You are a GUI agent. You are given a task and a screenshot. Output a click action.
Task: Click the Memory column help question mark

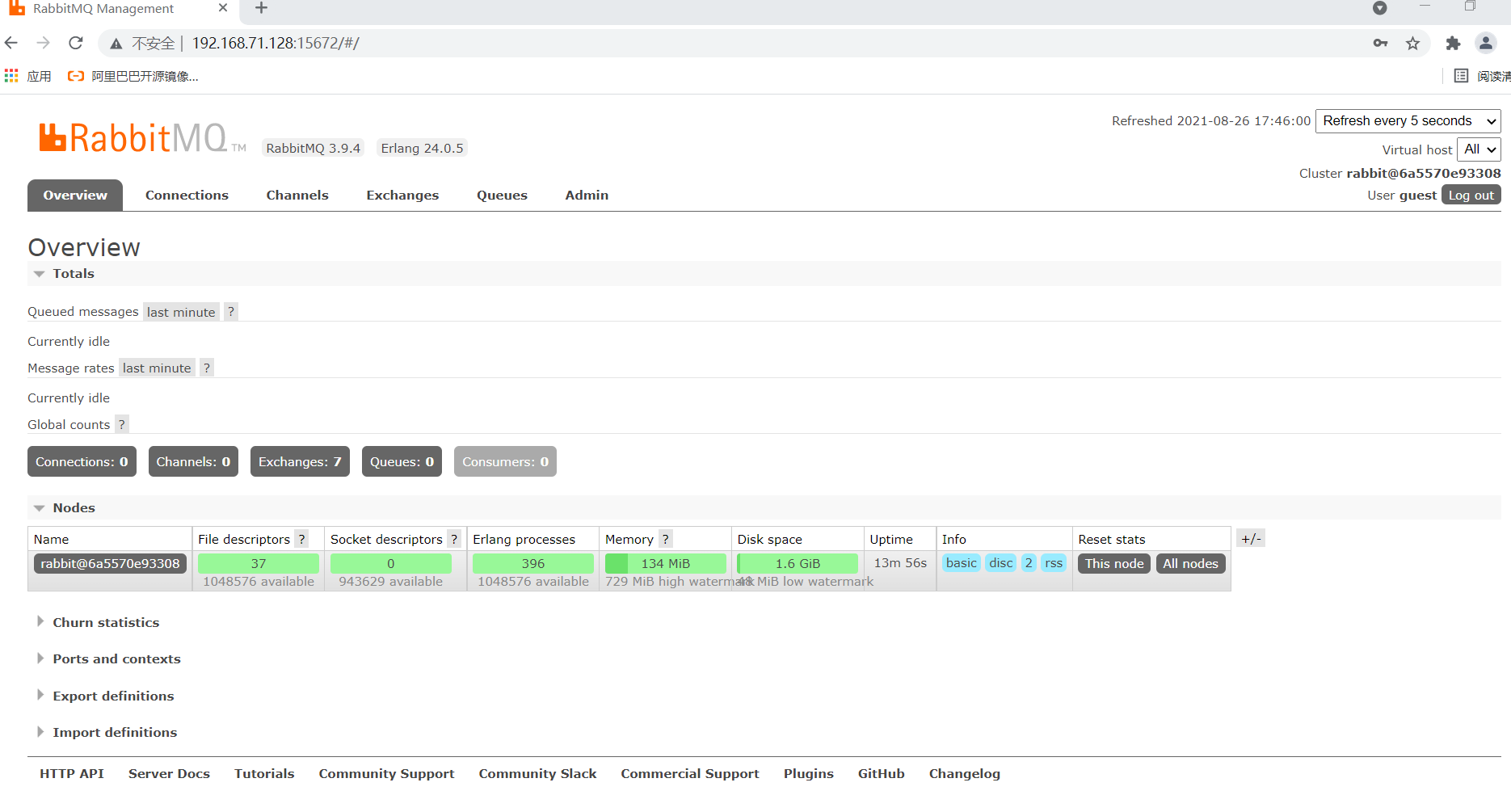666,540
